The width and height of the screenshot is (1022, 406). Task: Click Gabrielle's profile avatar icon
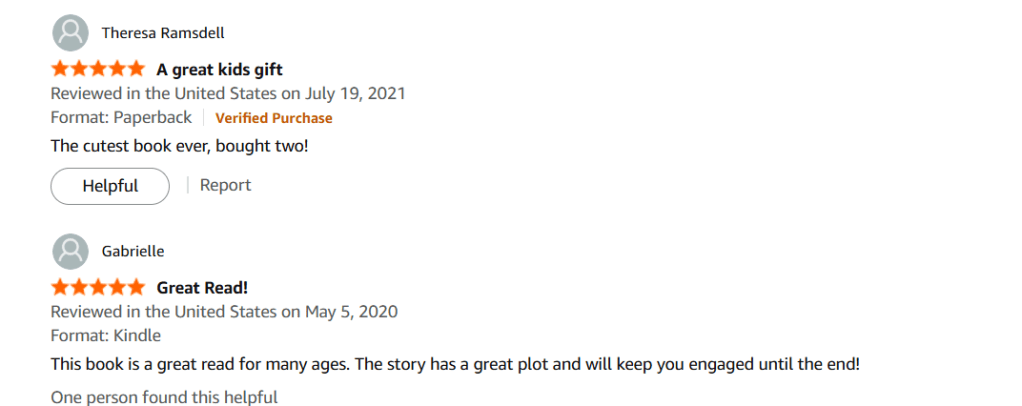(70, 250)
